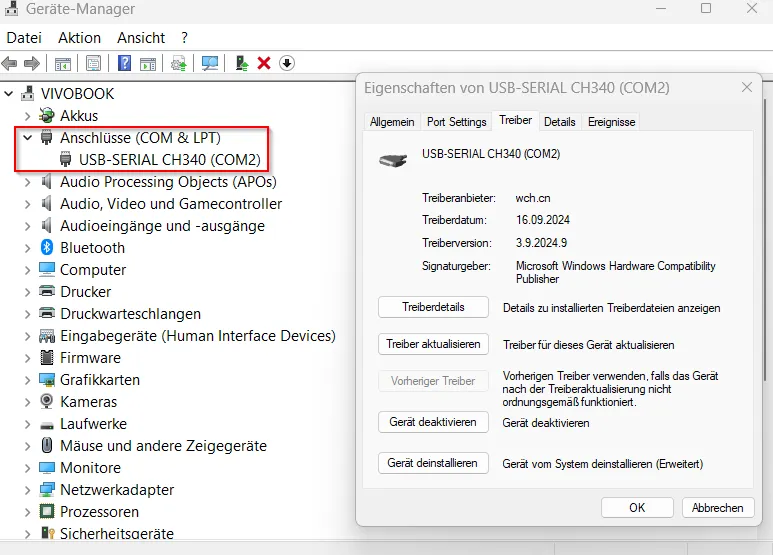Click the Treiber aktualisieren button
Viewport: 773px width, 555px height.
[433, 344]
